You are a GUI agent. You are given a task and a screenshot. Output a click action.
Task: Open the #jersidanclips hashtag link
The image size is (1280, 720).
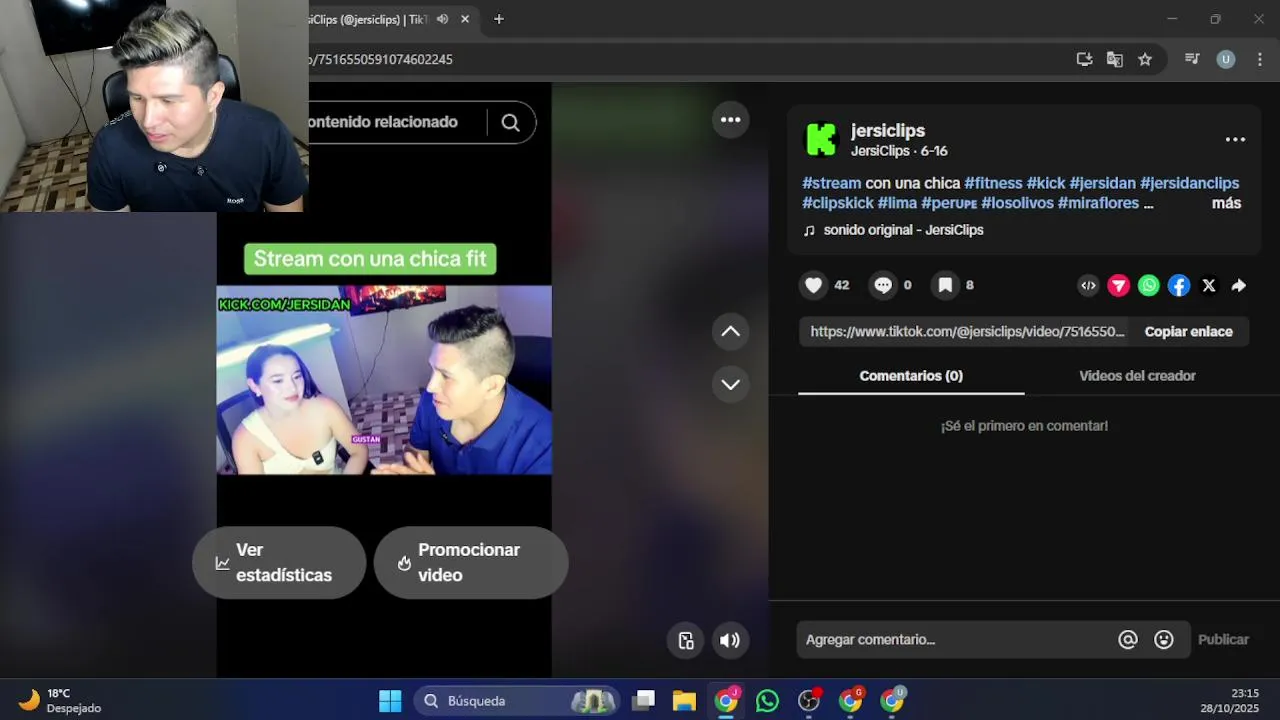[x=1190, y=183]
